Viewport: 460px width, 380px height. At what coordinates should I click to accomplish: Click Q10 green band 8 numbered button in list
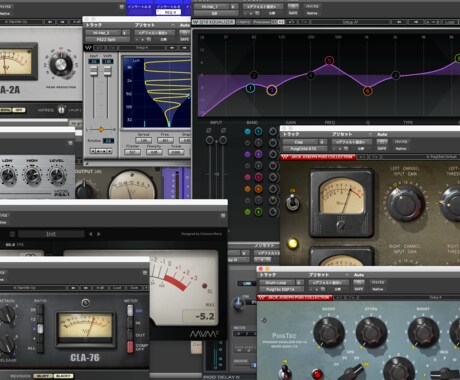259,212
